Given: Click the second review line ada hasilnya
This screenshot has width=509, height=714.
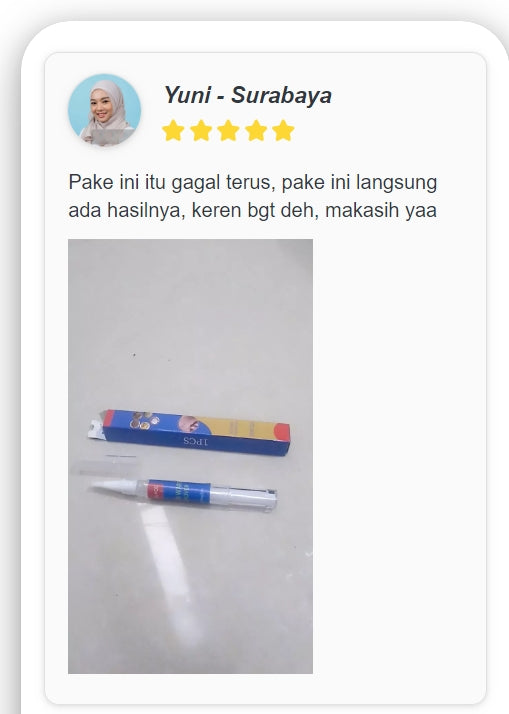Looking at the screenshot, I should point(253,210).
